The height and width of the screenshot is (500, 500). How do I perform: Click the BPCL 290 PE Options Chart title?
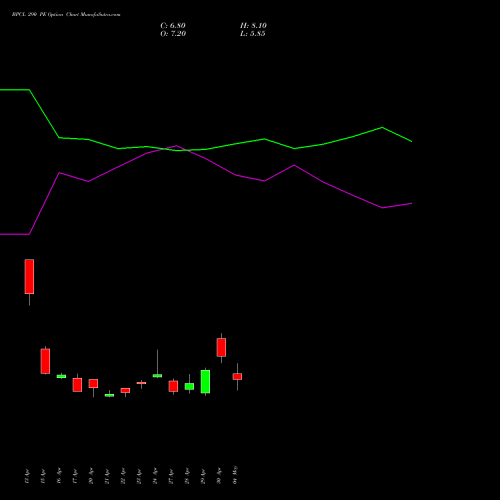[x=66, y=15]
